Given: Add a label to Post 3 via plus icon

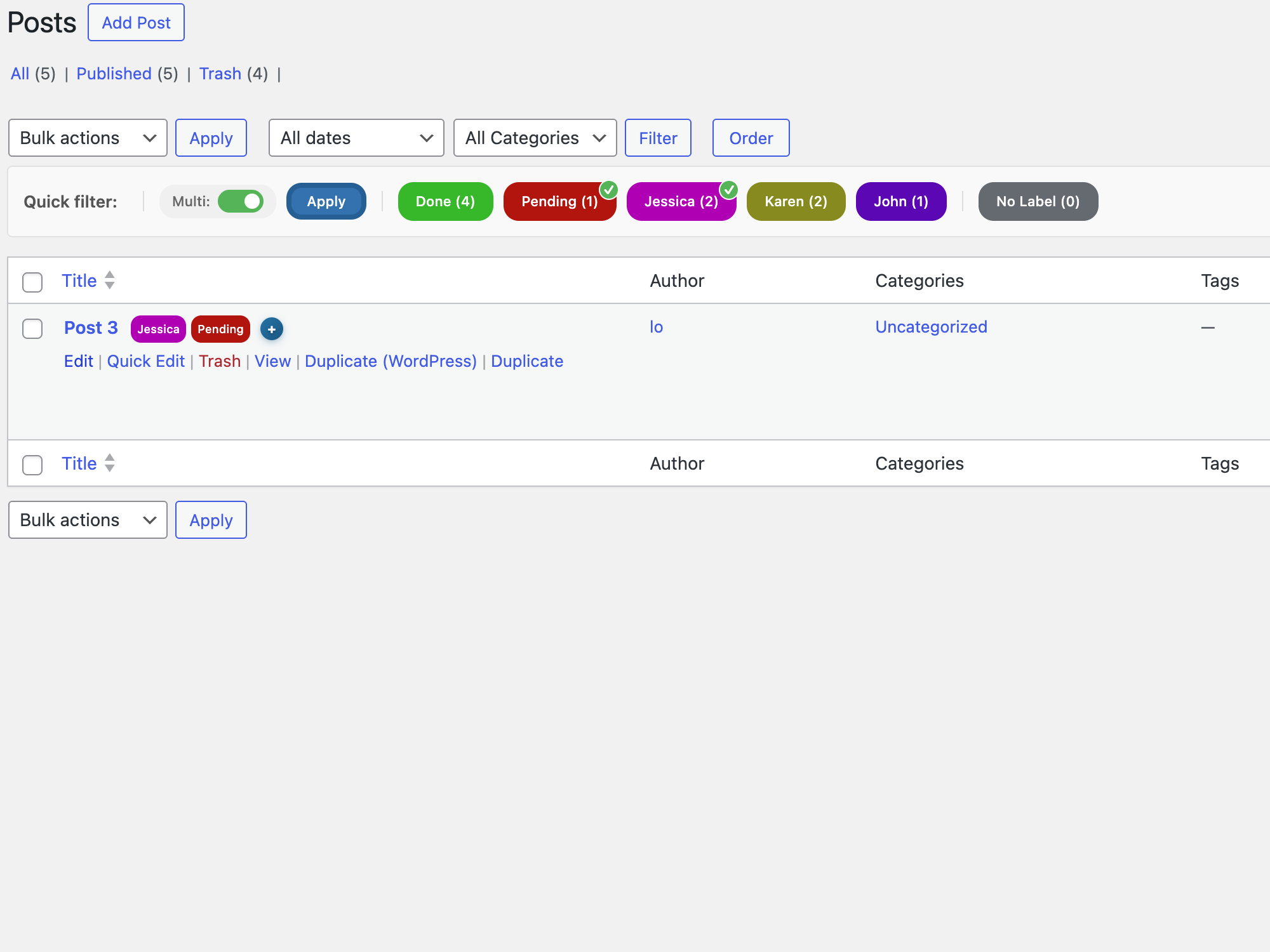Looking at the screenshot, I should tap(271, 329).
